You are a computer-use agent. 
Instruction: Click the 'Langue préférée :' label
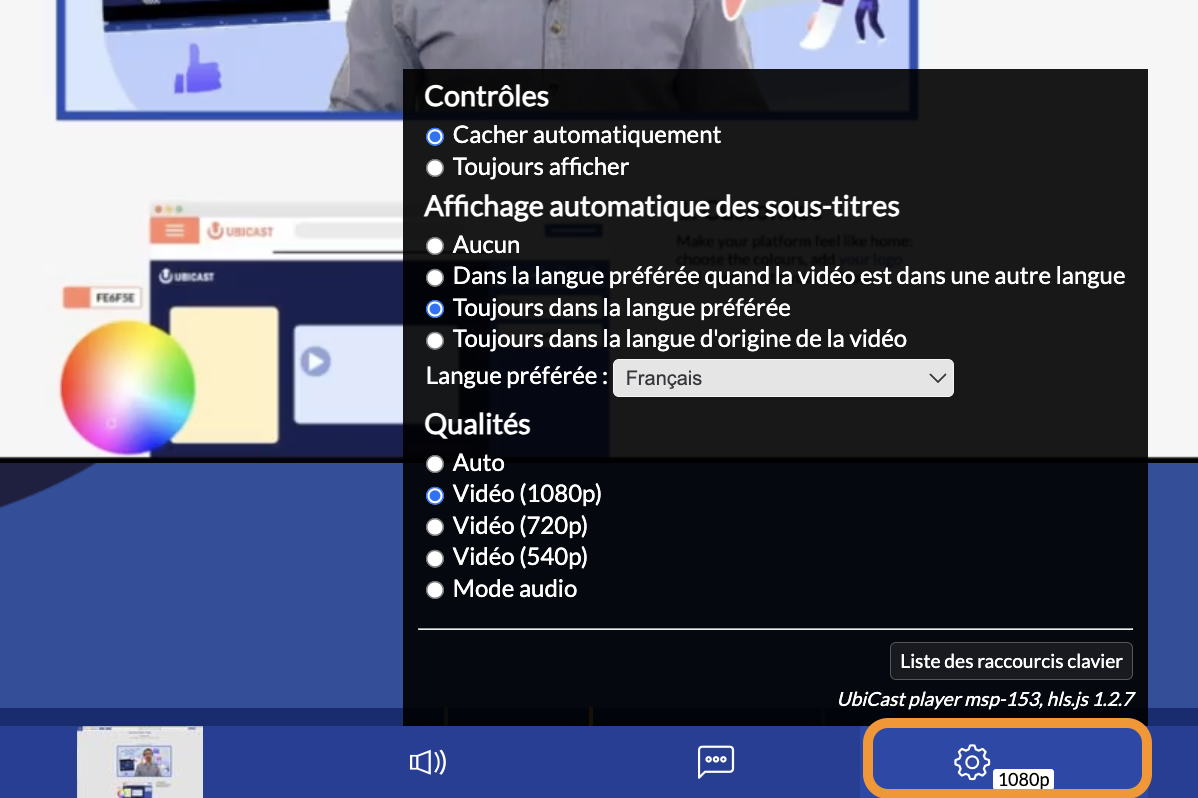(516, 376)
